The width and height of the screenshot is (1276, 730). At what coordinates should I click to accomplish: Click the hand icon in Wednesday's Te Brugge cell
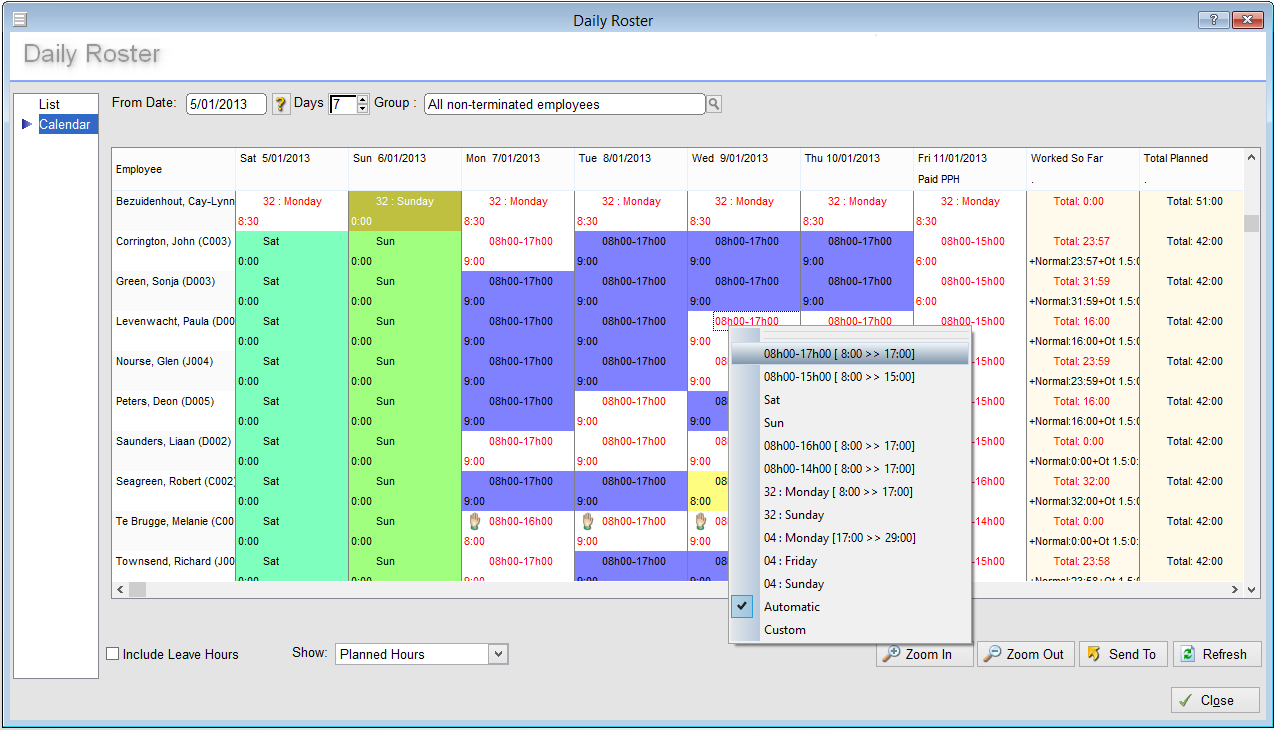[701, 521]
